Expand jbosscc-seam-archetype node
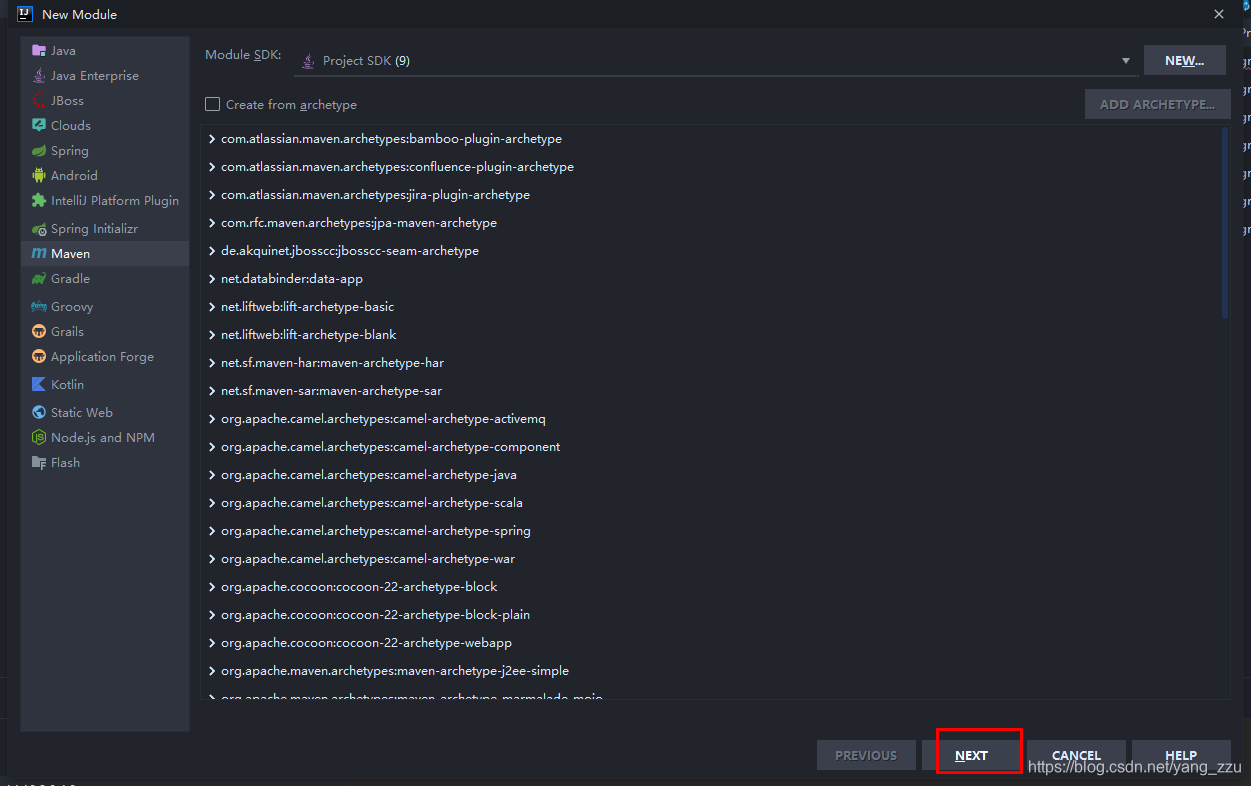Screen dimensions: 1251x786 point(212,251)
